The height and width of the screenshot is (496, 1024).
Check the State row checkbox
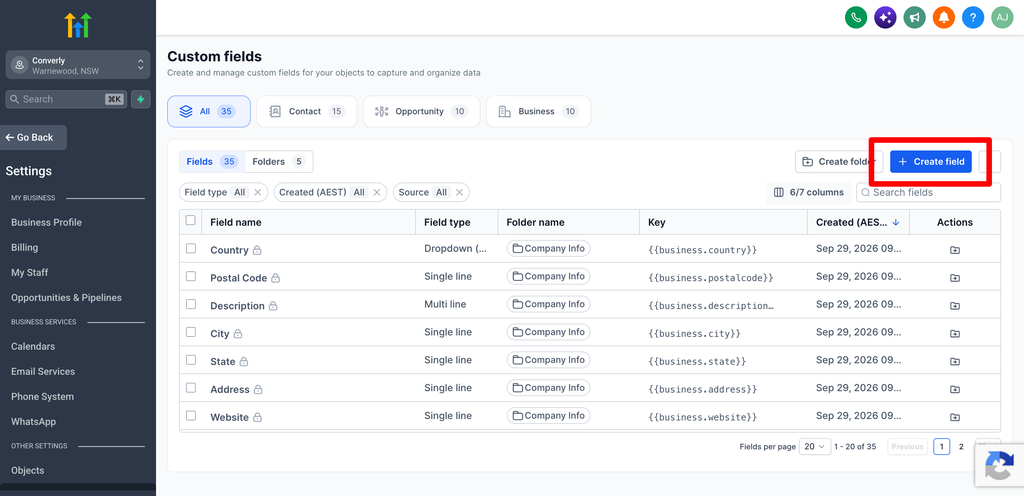tap(191, 360)
